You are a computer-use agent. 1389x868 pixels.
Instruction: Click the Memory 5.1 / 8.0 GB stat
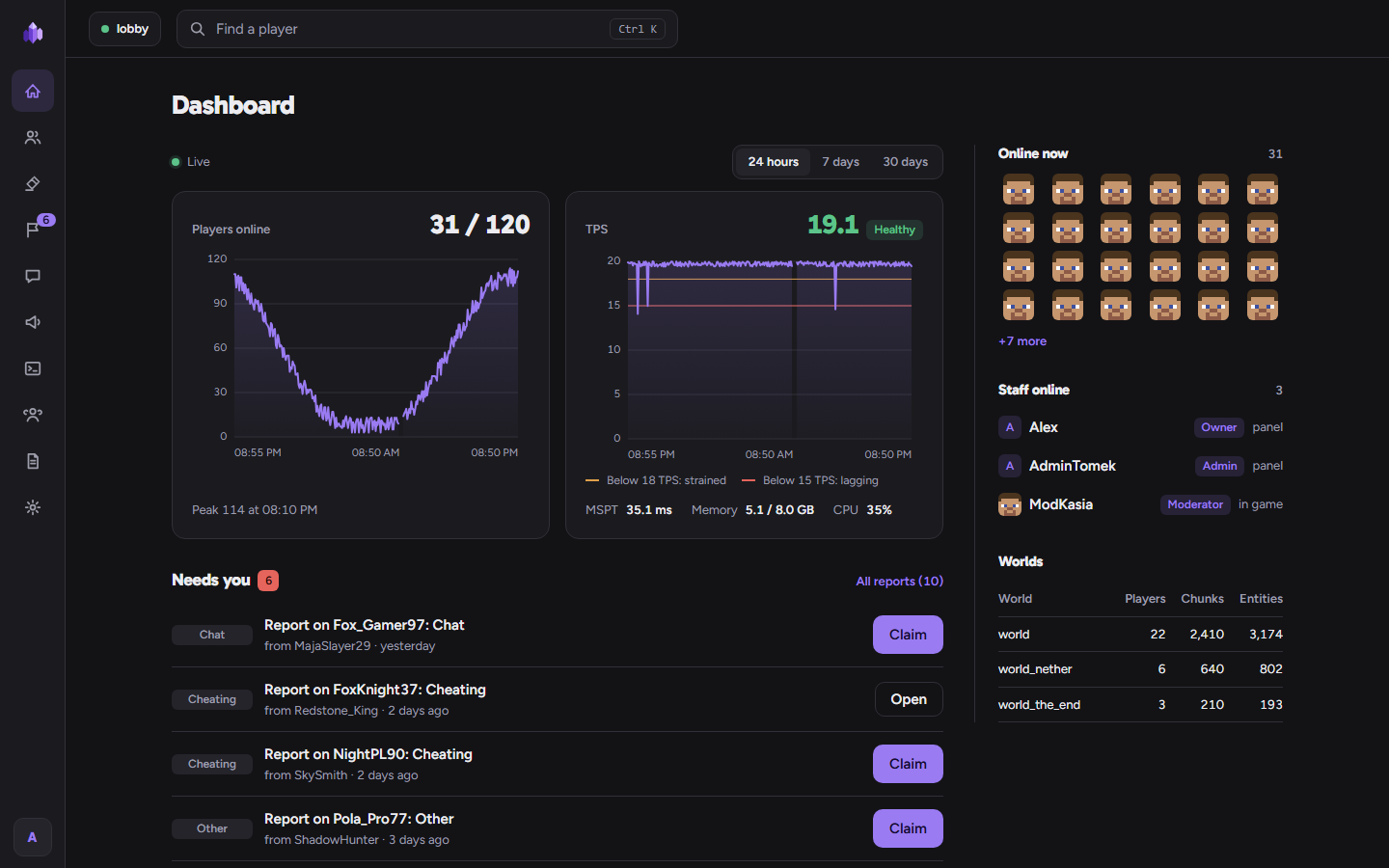point(752,510)
